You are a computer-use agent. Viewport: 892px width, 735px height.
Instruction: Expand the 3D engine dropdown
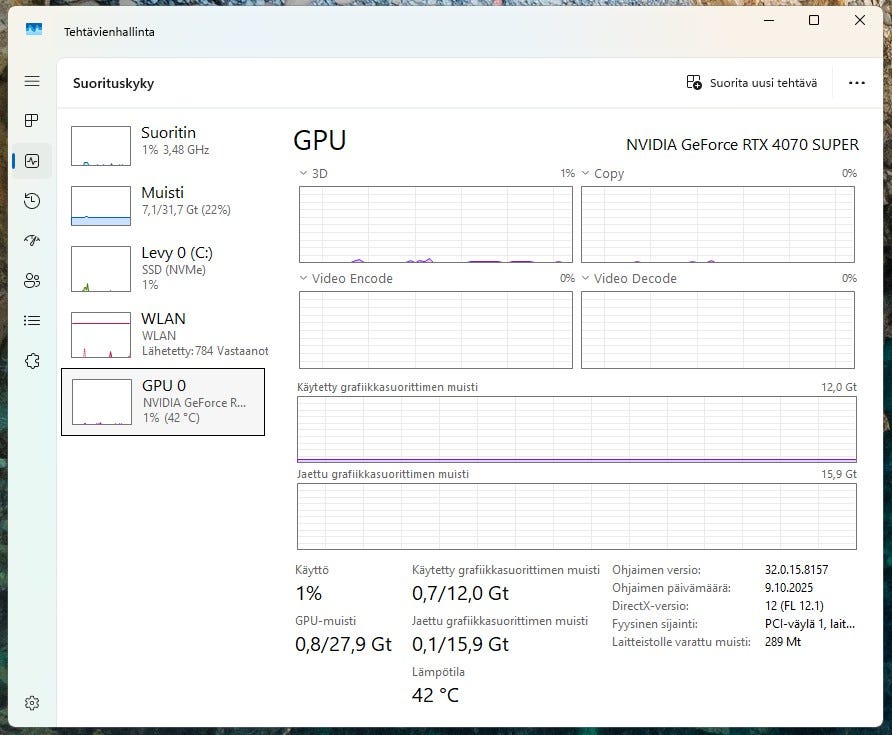(x=313, y=174)
